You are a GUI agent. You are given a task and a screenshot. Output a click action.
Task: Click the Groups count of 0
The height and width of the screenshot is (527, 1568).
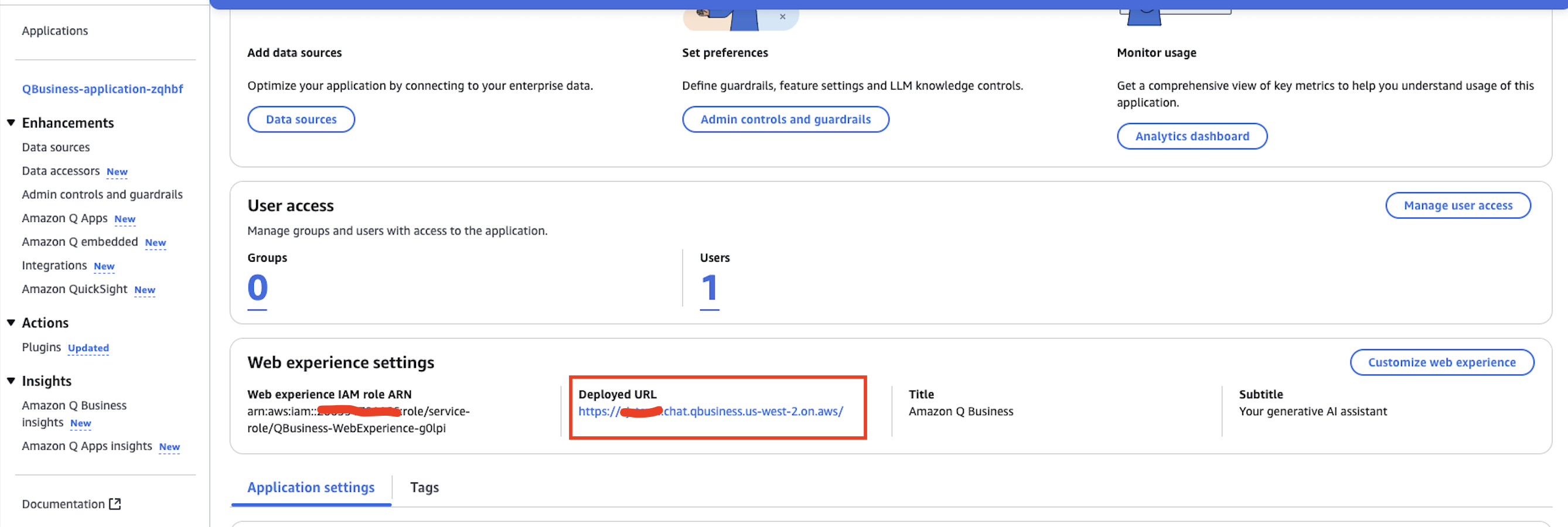[x=257, y=288]
